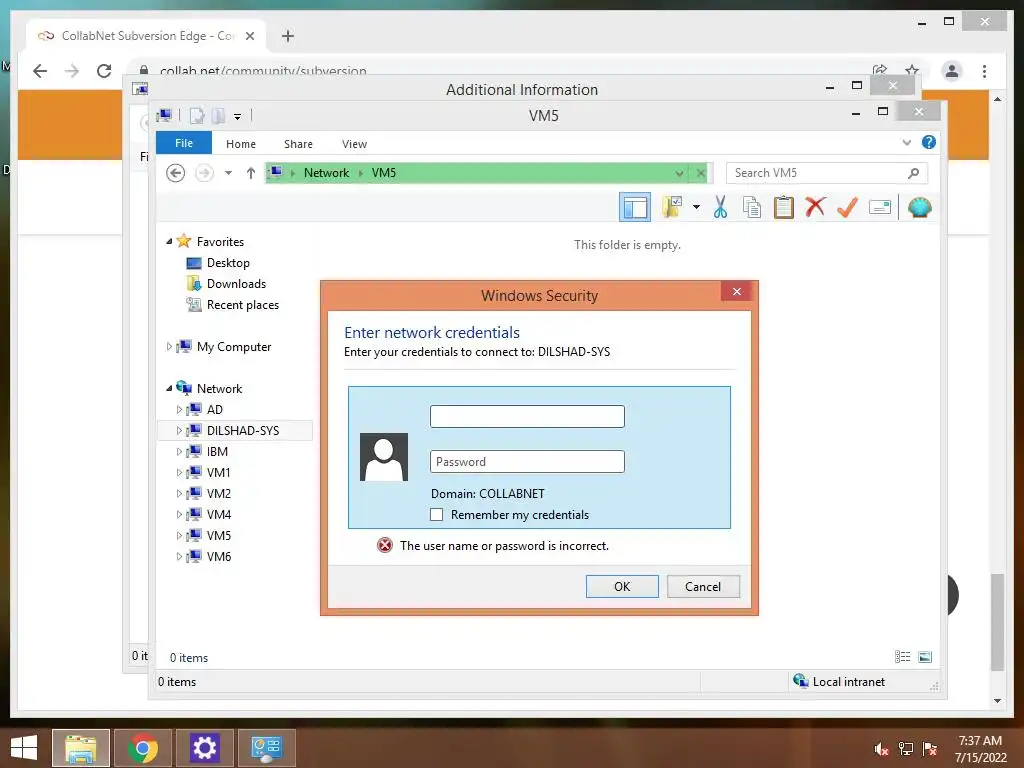Open Chrome from the taskbar
Viewport: 1024px width, 768px height.
pyautogui.click(x=143, y=748)
